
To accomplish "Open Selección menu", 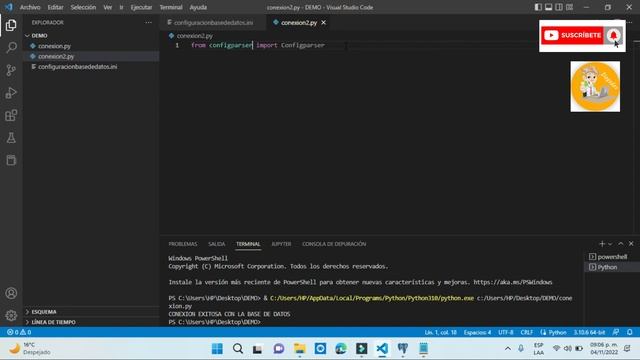I will (83, 7).
